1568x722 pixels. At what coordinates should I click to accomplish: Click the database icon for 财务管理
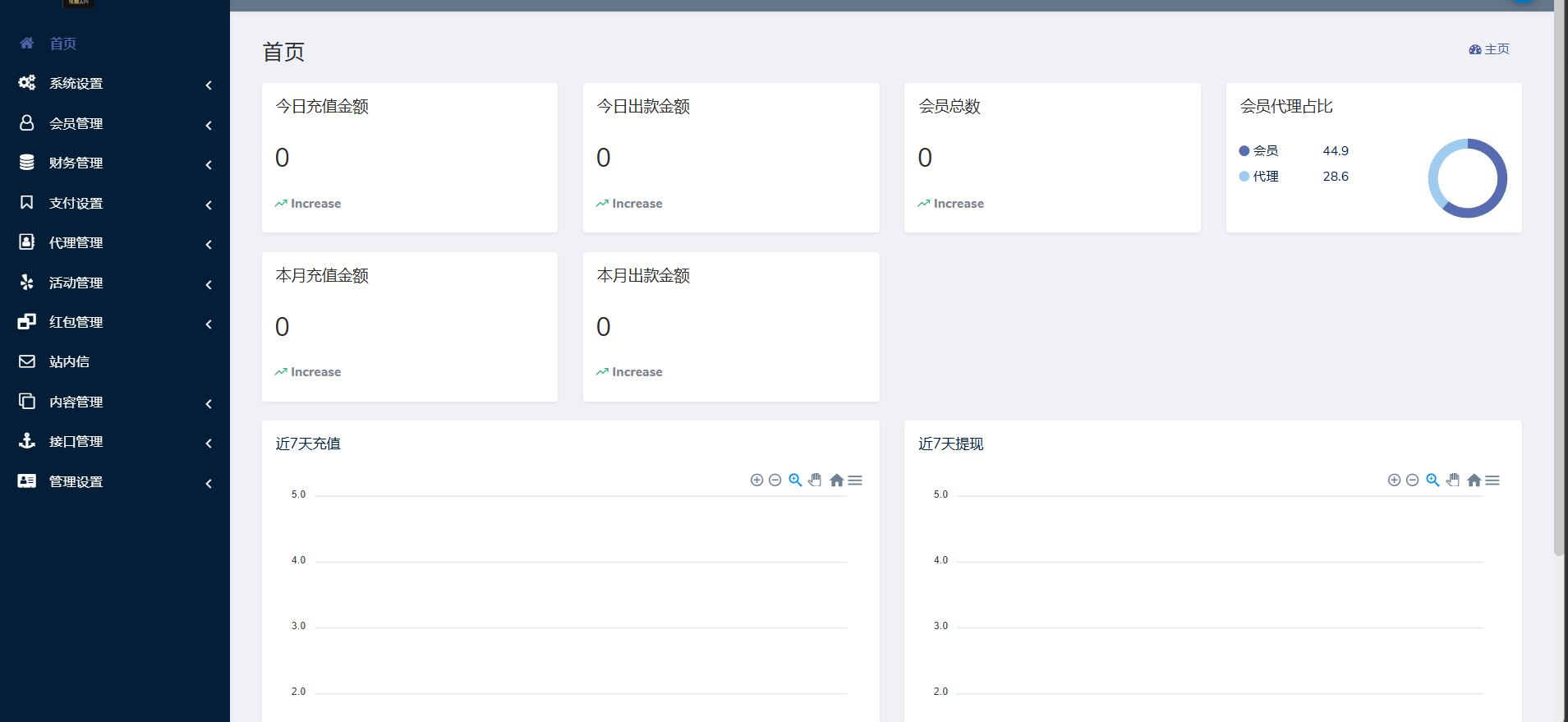[x=27, y=162]
